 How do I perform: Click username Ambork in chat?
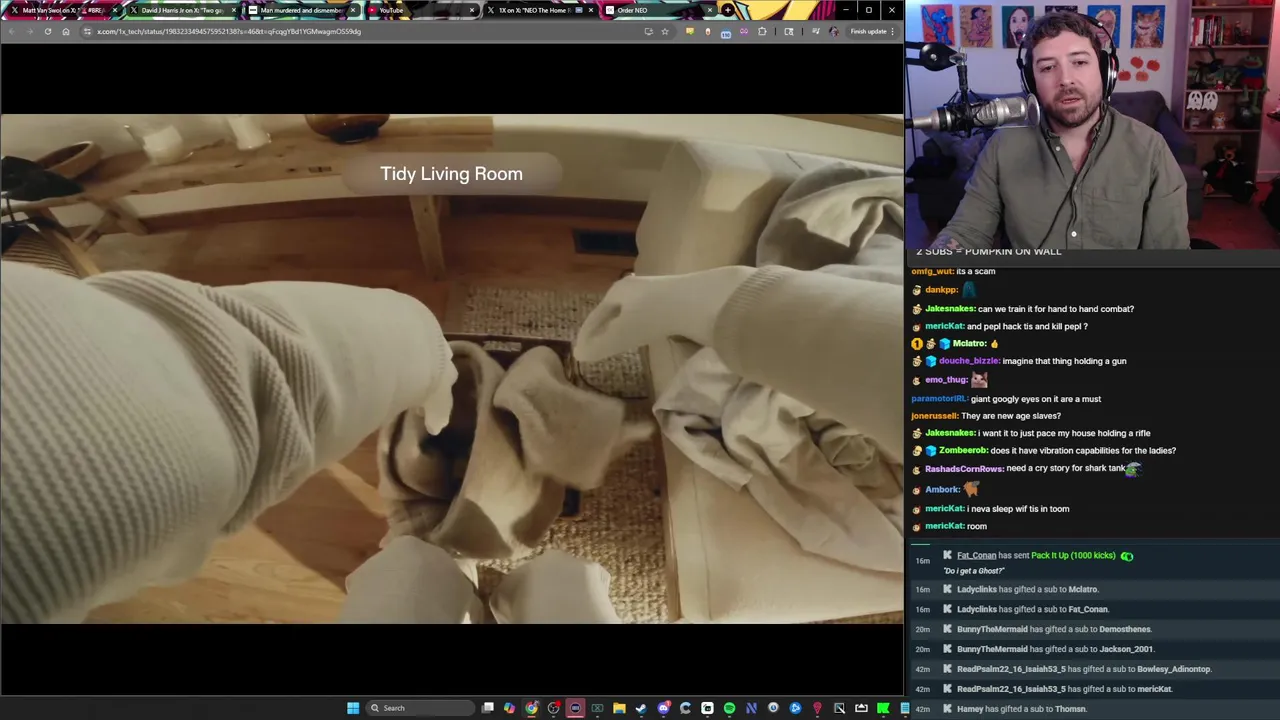pyautogui.click(x=942, y=490)
